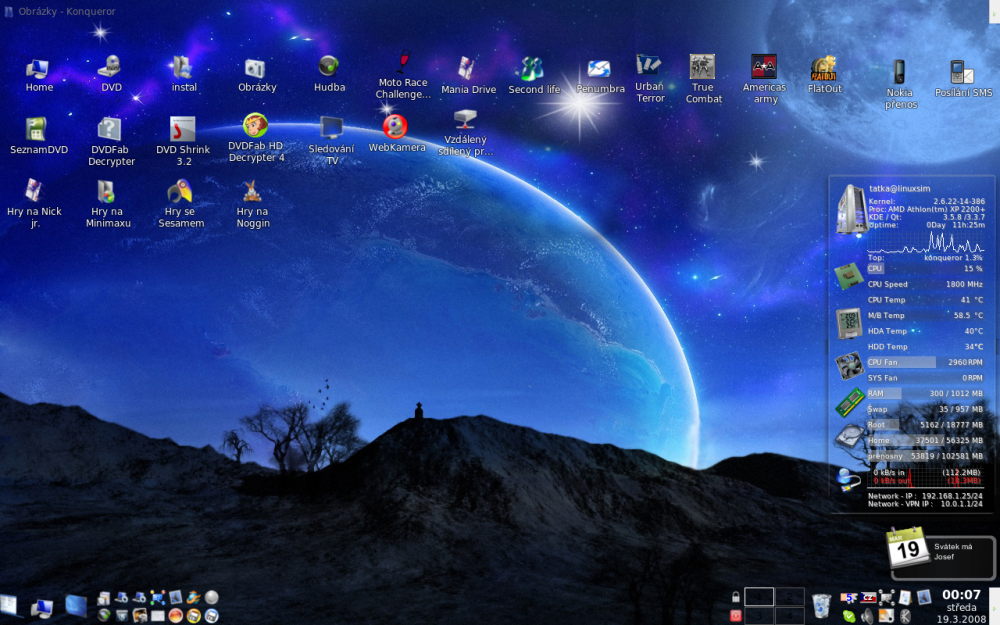The image size is (1000, 625).
Task: Open the volume speaker tray icon
Action: pos(867,616)
